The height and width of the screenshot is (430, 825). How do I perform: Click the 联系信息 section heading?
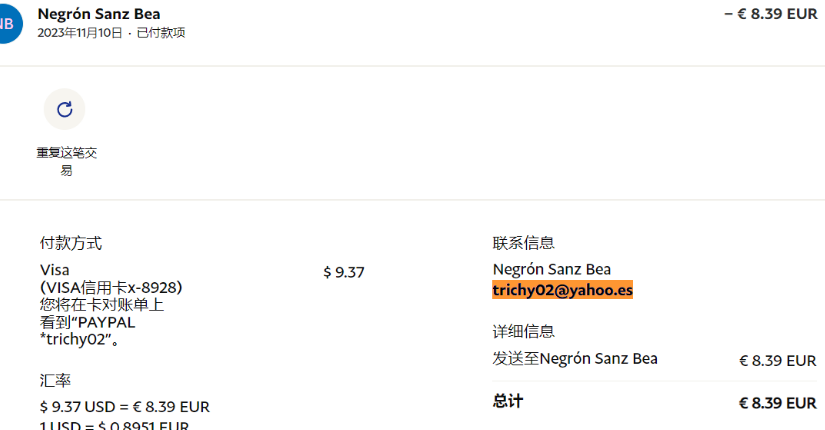[x=523, y=243]
